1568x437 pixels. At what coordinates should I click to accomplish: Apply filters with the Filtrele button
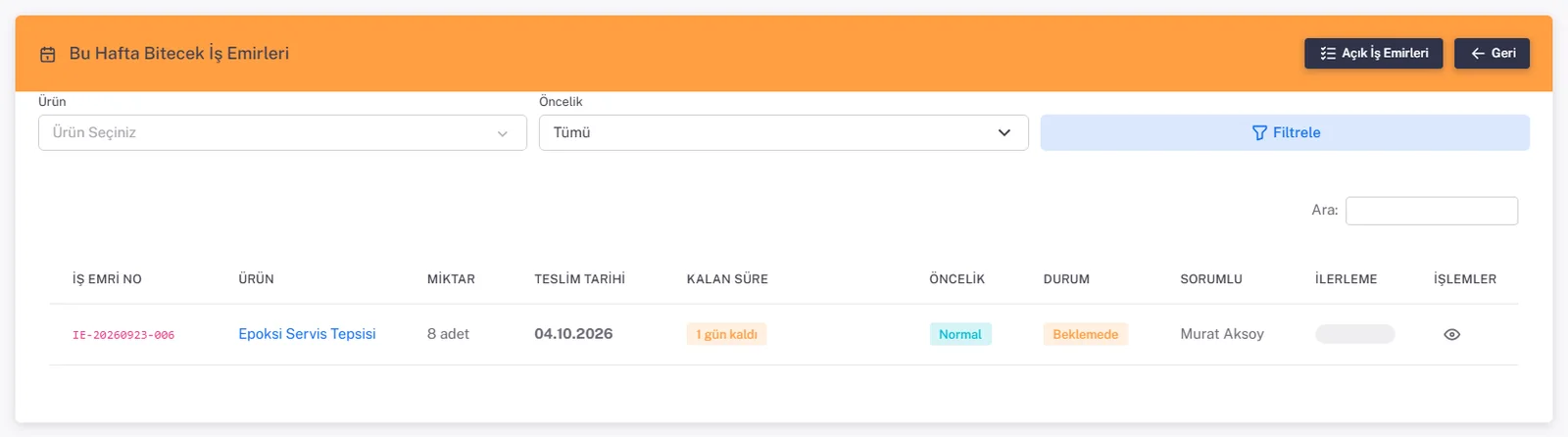(1285, 132)
